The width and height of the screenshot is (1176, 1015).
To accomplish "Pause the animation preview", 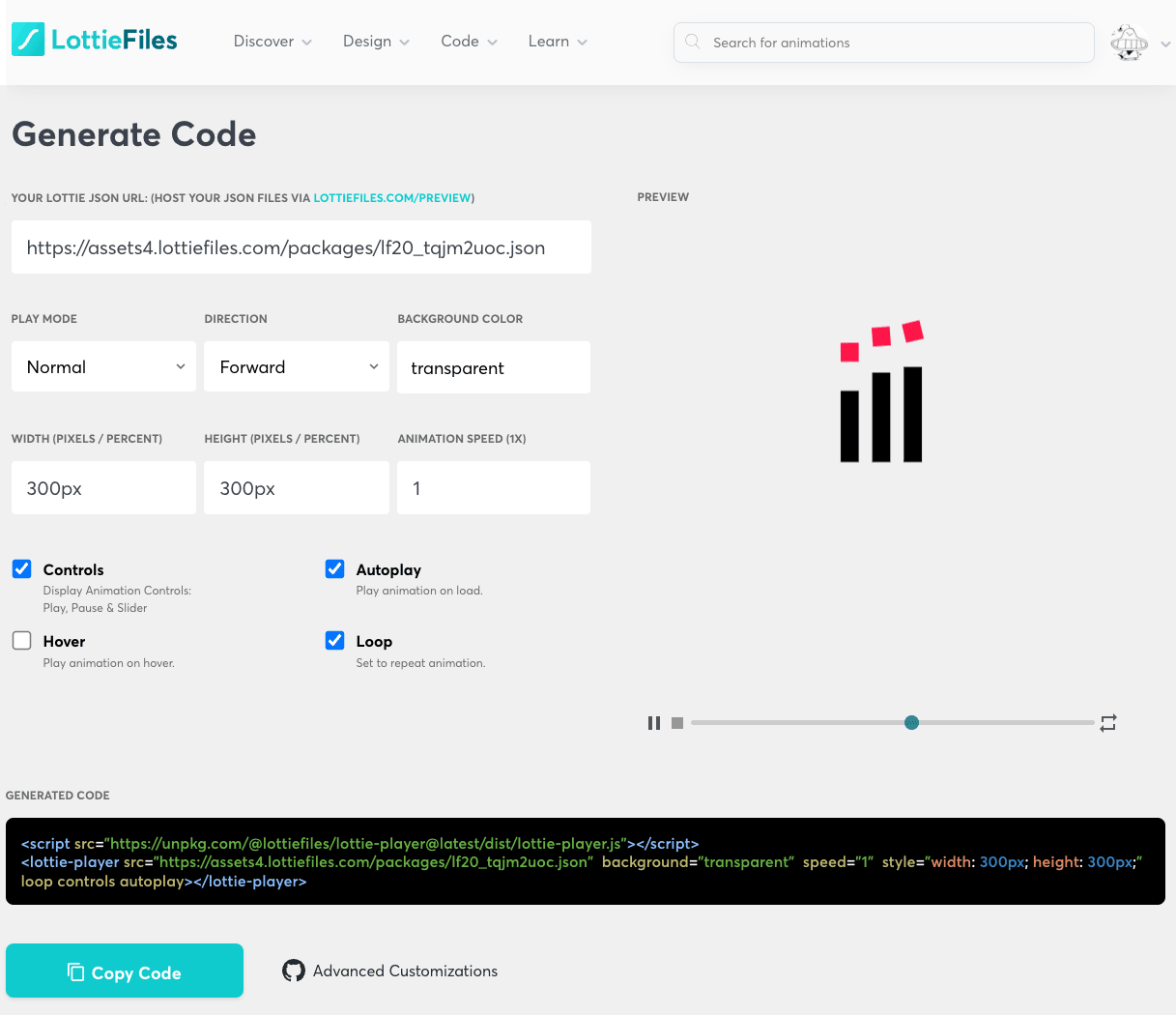I will tap(654, 723).
